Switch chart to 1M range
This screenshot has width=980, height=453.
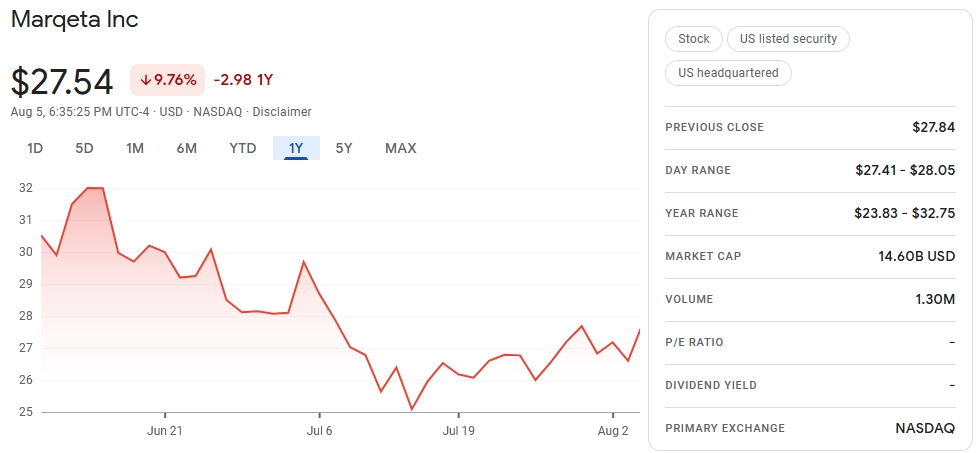(x=135, y=148)
